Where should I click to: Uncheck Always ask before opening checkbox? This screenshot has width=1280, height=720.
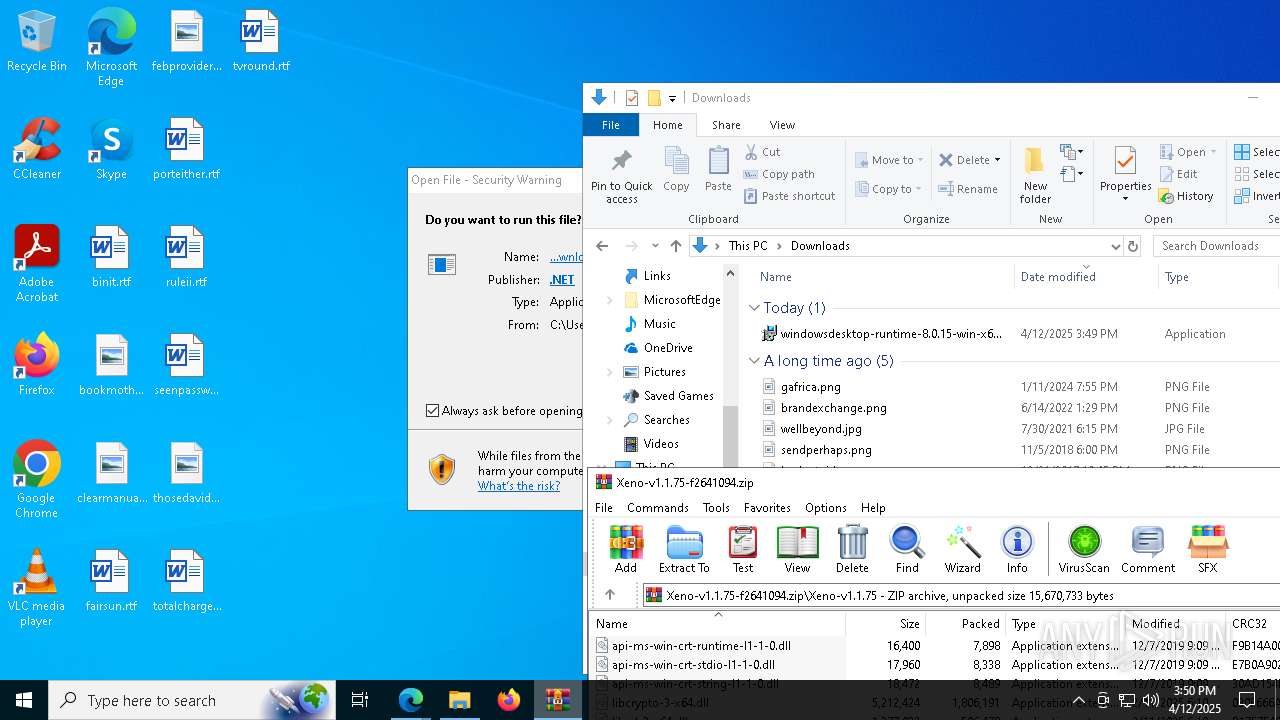(x=433, y=411)
